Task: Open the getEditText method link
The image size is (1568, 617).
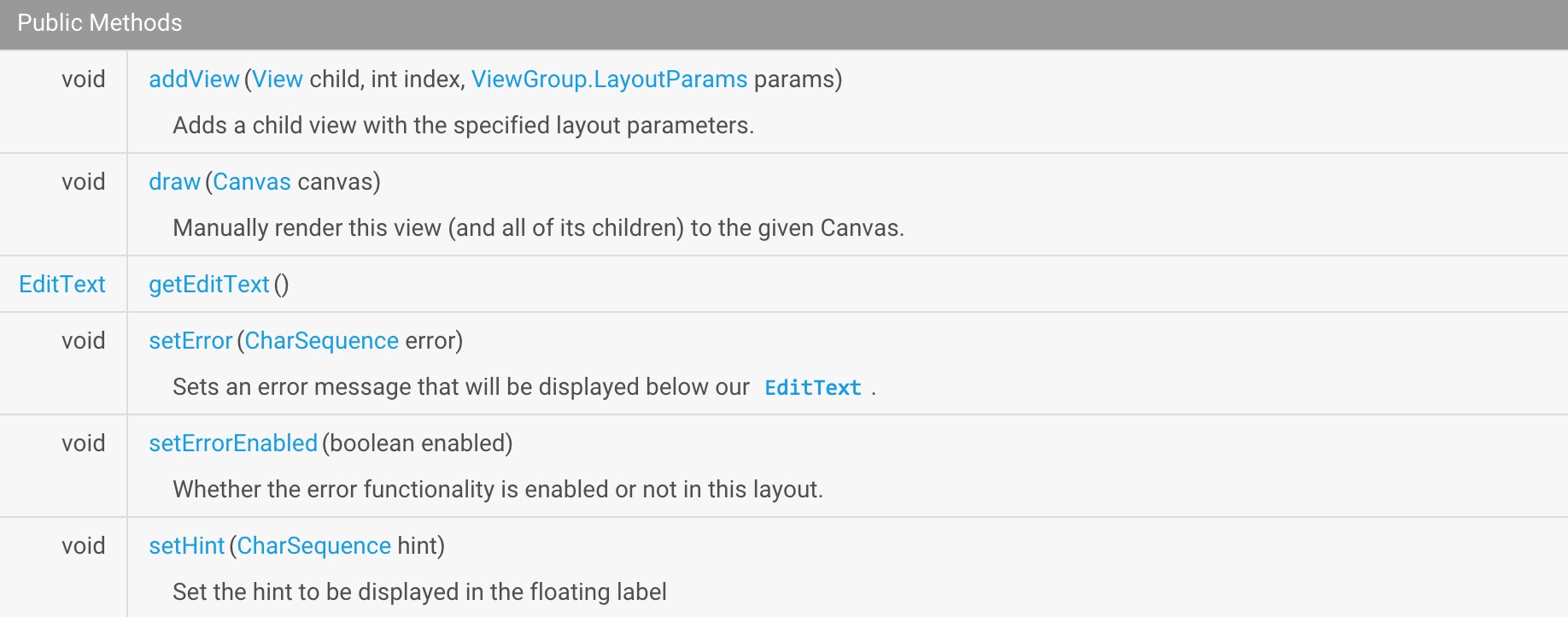Action: 208,285
